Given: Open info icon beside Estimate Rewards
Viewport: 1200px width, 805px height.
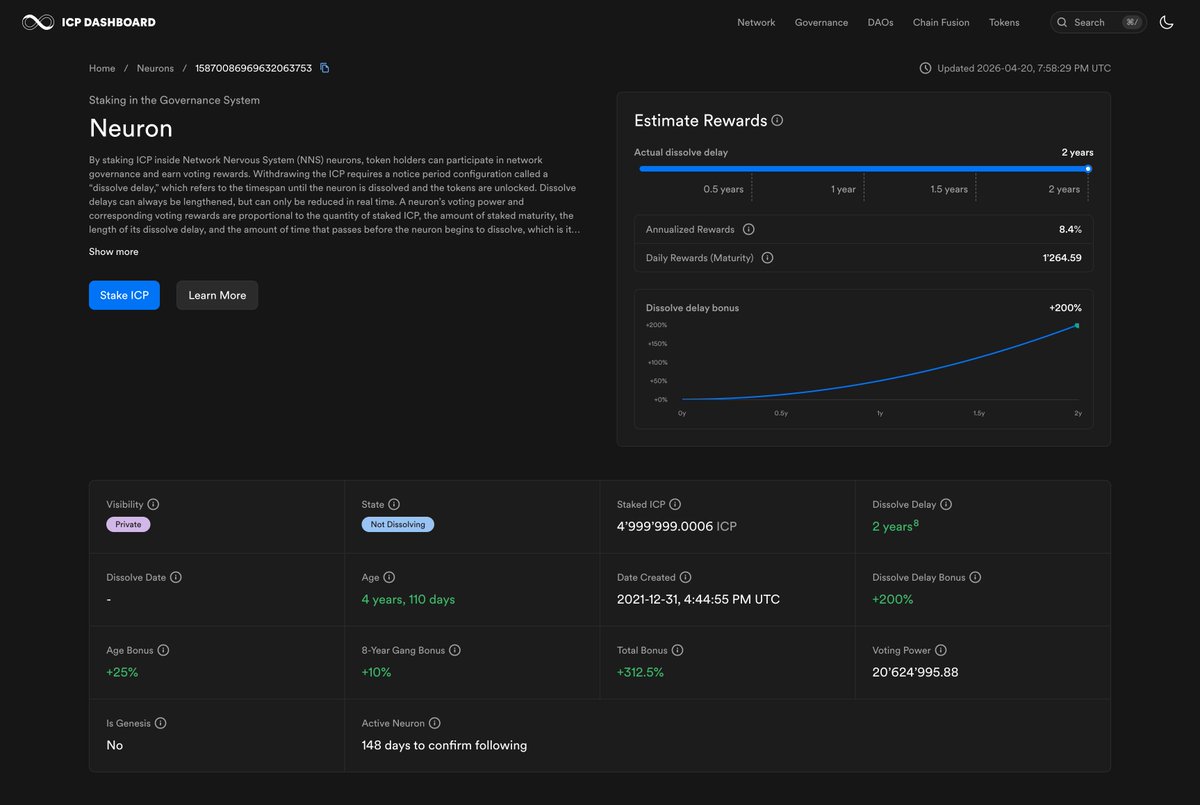Looking at the screenshot, I should pos(777,120).
